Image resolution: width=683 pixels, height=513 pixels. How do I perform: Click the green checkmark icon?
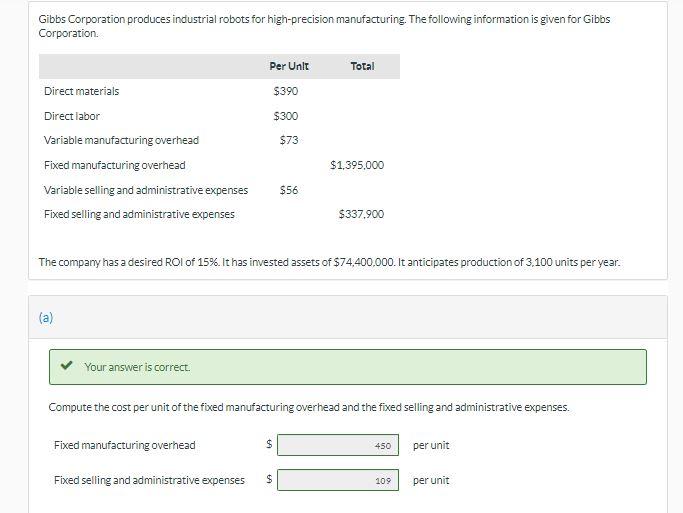pyautogui.click(x=66, y=367)
